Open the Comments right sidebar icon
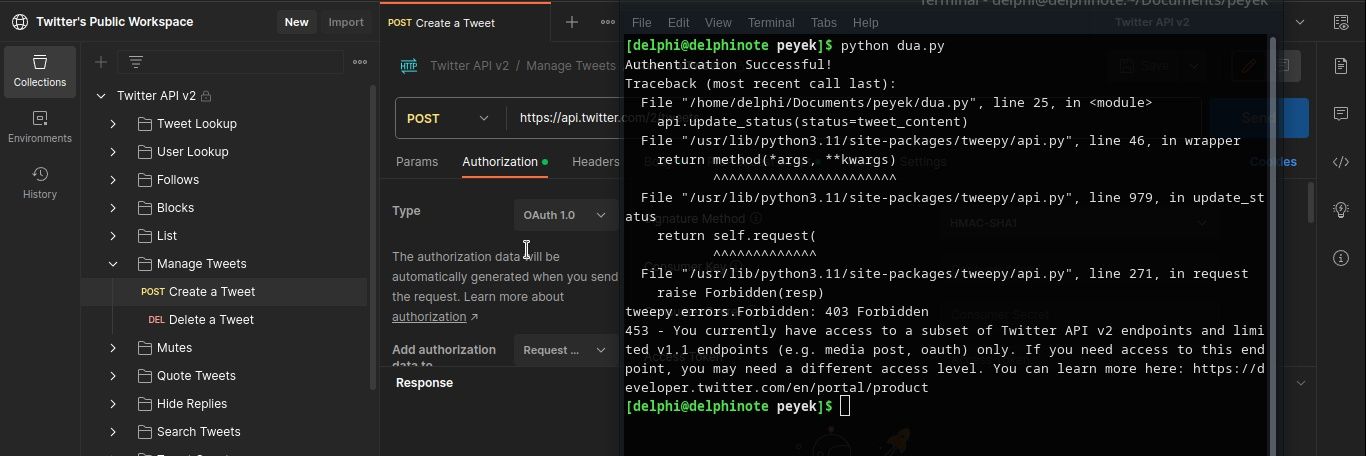 click(1341, 114)
